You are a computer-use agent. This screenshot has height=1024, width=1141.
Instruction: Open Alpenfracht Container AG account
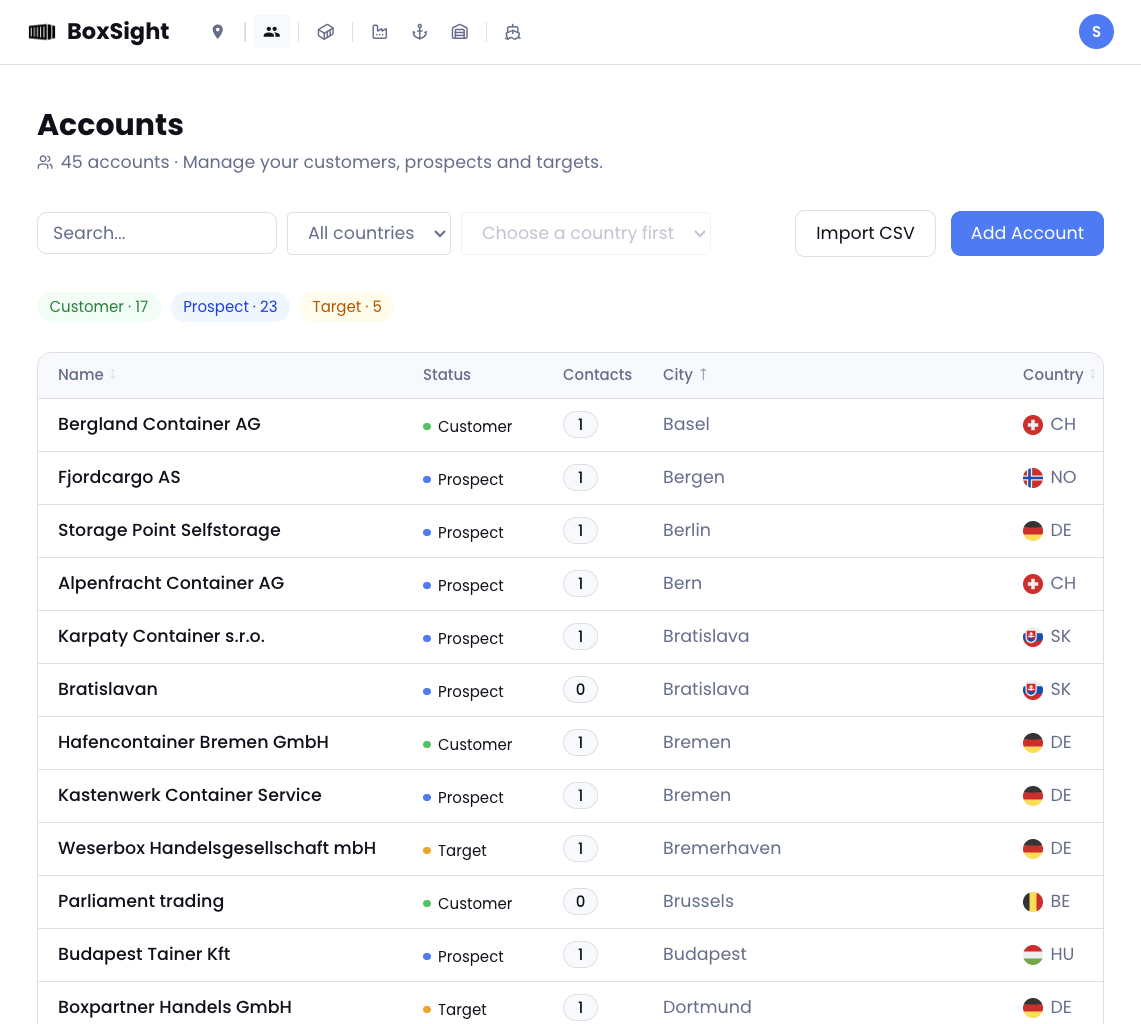(171, 584)
